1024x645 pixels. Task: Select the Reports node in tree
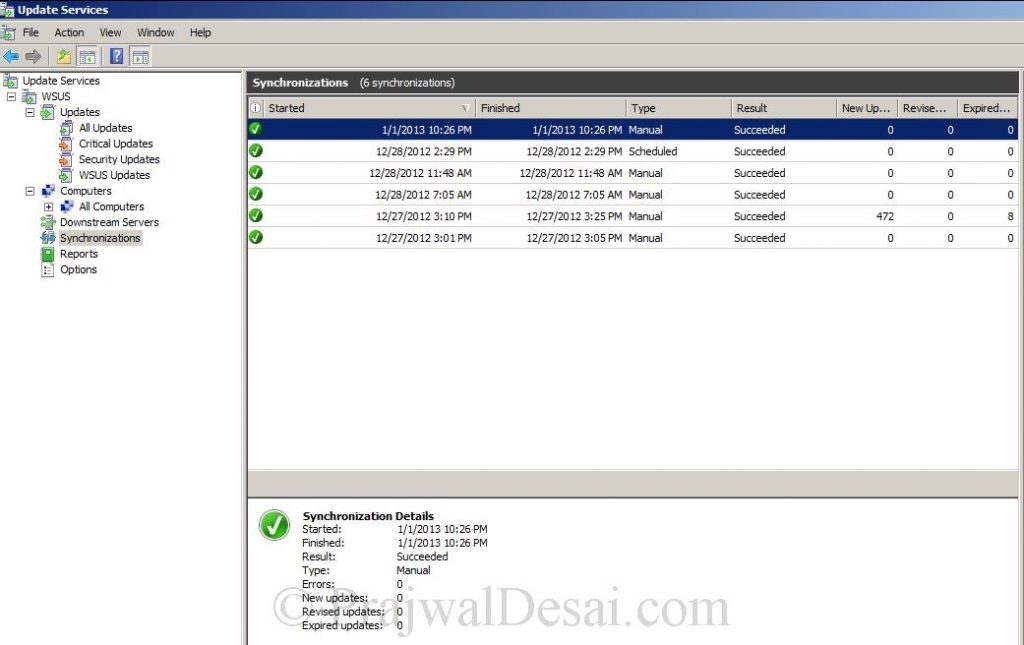79,254
